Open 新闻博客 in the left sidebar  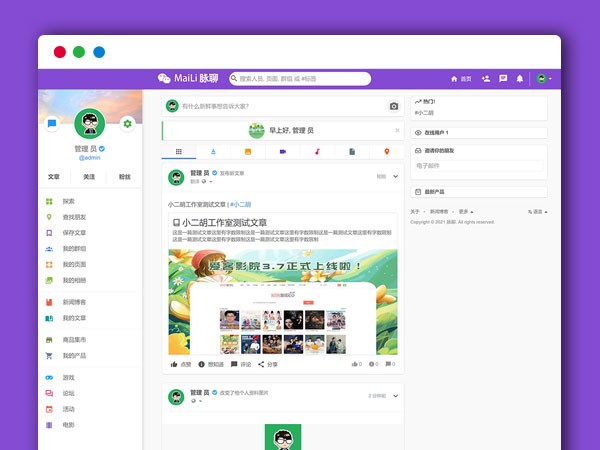75,302
